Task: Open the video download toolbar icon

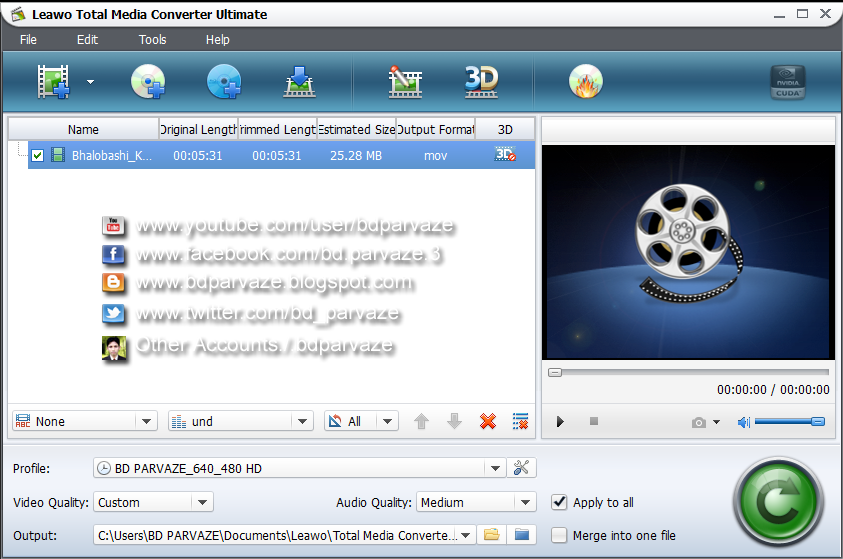Action: 299,82
